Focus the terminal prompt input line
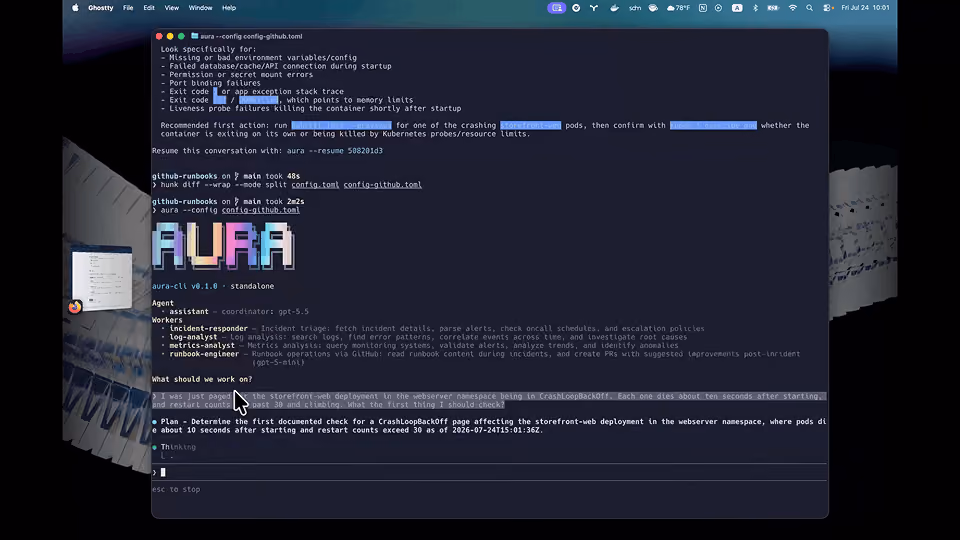960x540 pixels. [x=489, y=472]
